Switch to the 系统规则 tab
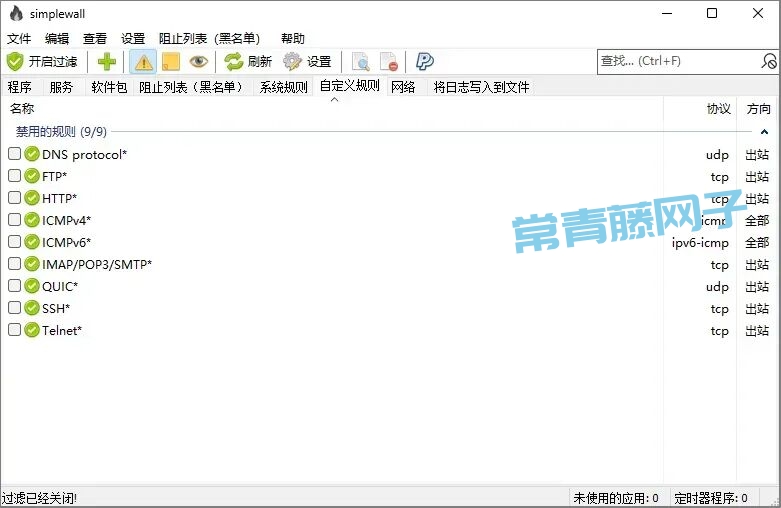The height and width of the screenshot is (508, 781). coord(284,87)
